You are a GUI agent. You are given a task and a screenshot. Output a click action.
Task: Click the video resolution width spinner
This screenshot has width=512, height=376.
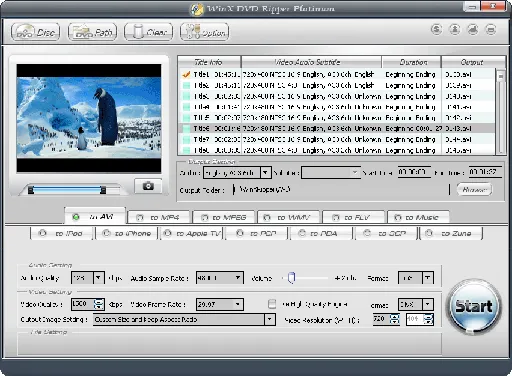pos(395,319)
